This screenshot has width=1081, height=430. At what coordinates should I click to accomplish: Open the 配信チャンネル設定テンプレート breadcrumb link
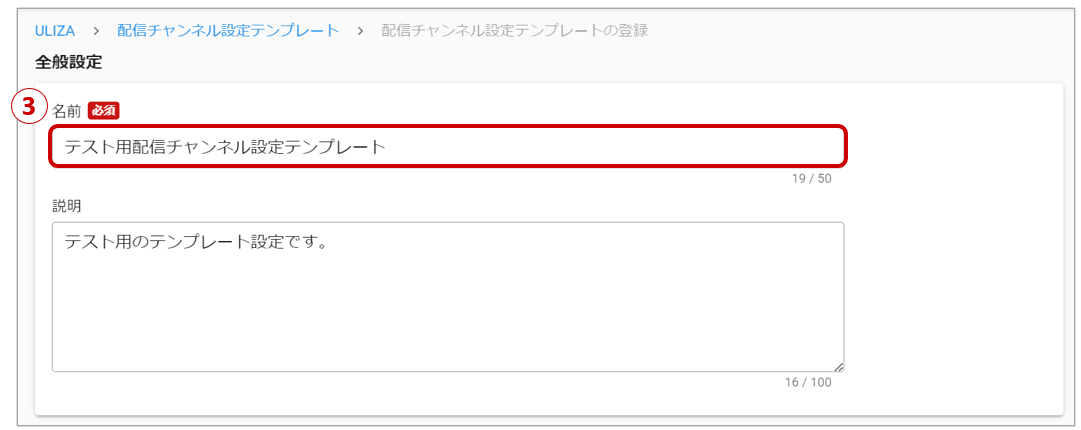pyautogui.click(x=228, y=30)
